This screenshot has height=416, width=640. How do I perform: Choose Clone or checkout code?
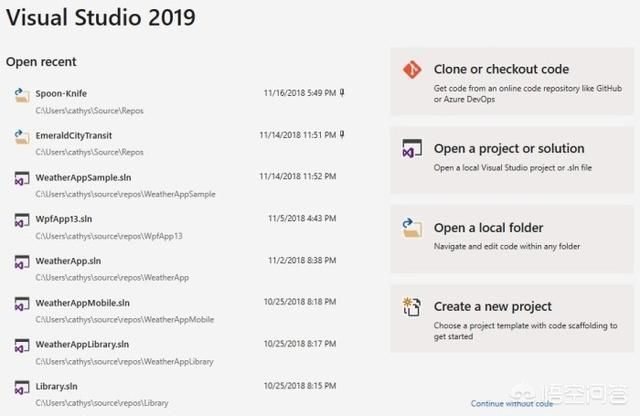point(512,81)
